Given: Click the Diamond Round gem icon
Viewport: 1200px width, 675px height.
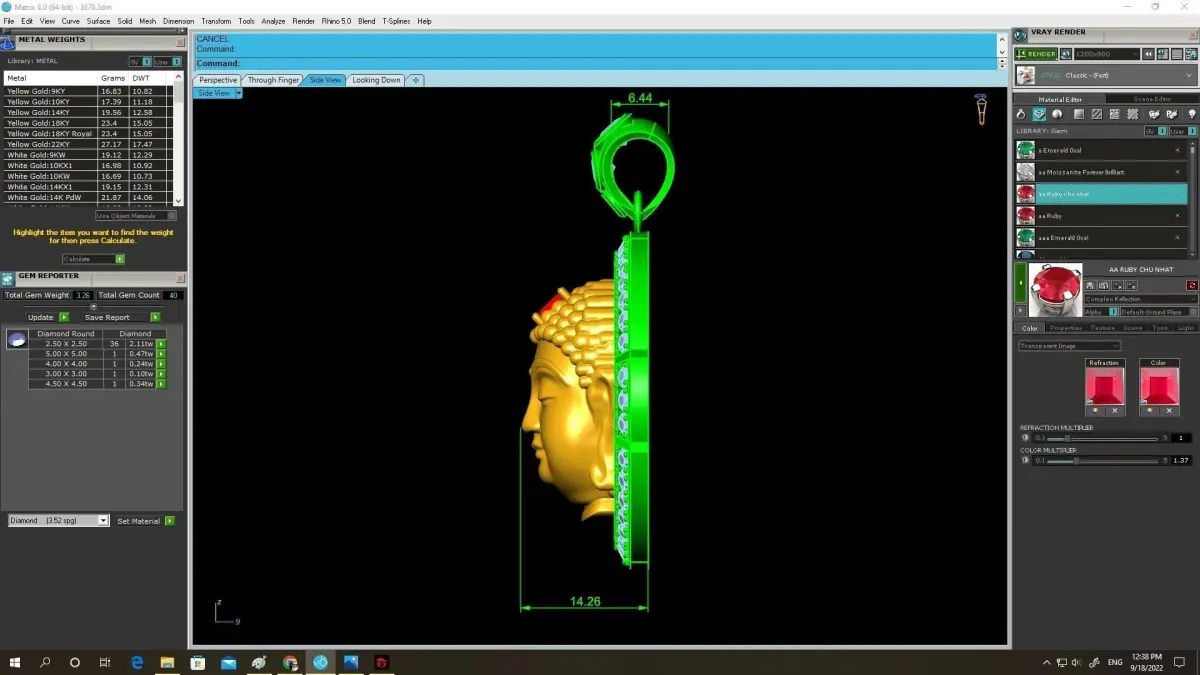Looking at the screenshot, I should pyautogui.click(x=16, y=340).
